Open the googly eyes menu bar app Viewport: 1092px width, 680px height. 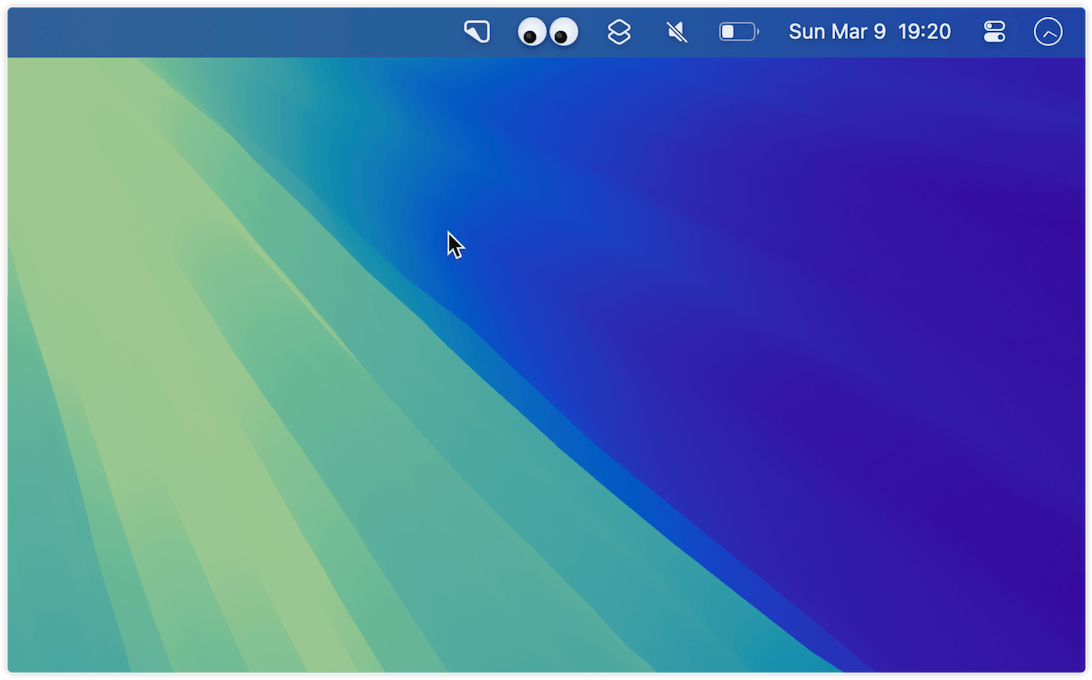tap(548, 32)
